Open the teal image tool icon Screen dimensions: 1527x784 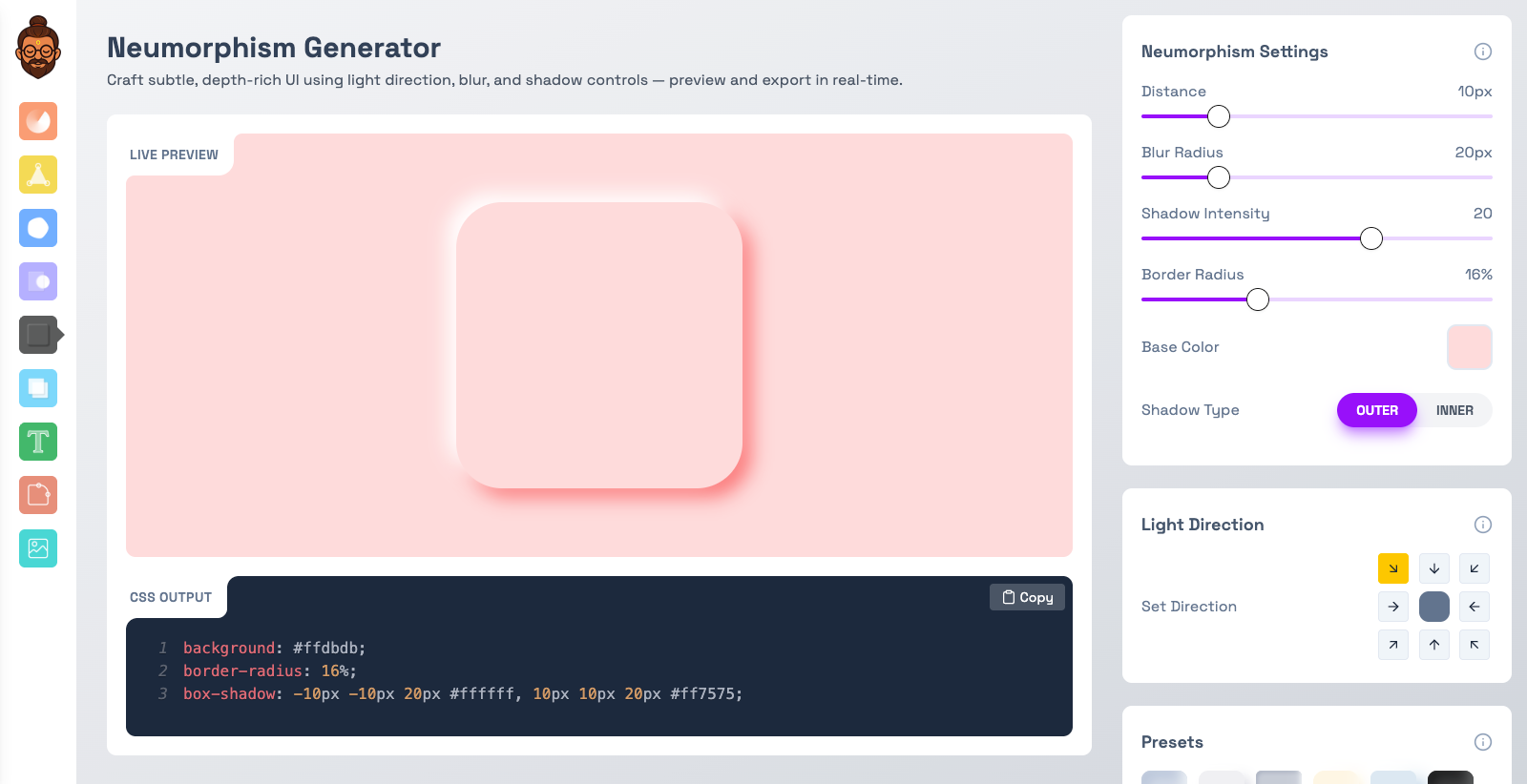coord(38,548)
